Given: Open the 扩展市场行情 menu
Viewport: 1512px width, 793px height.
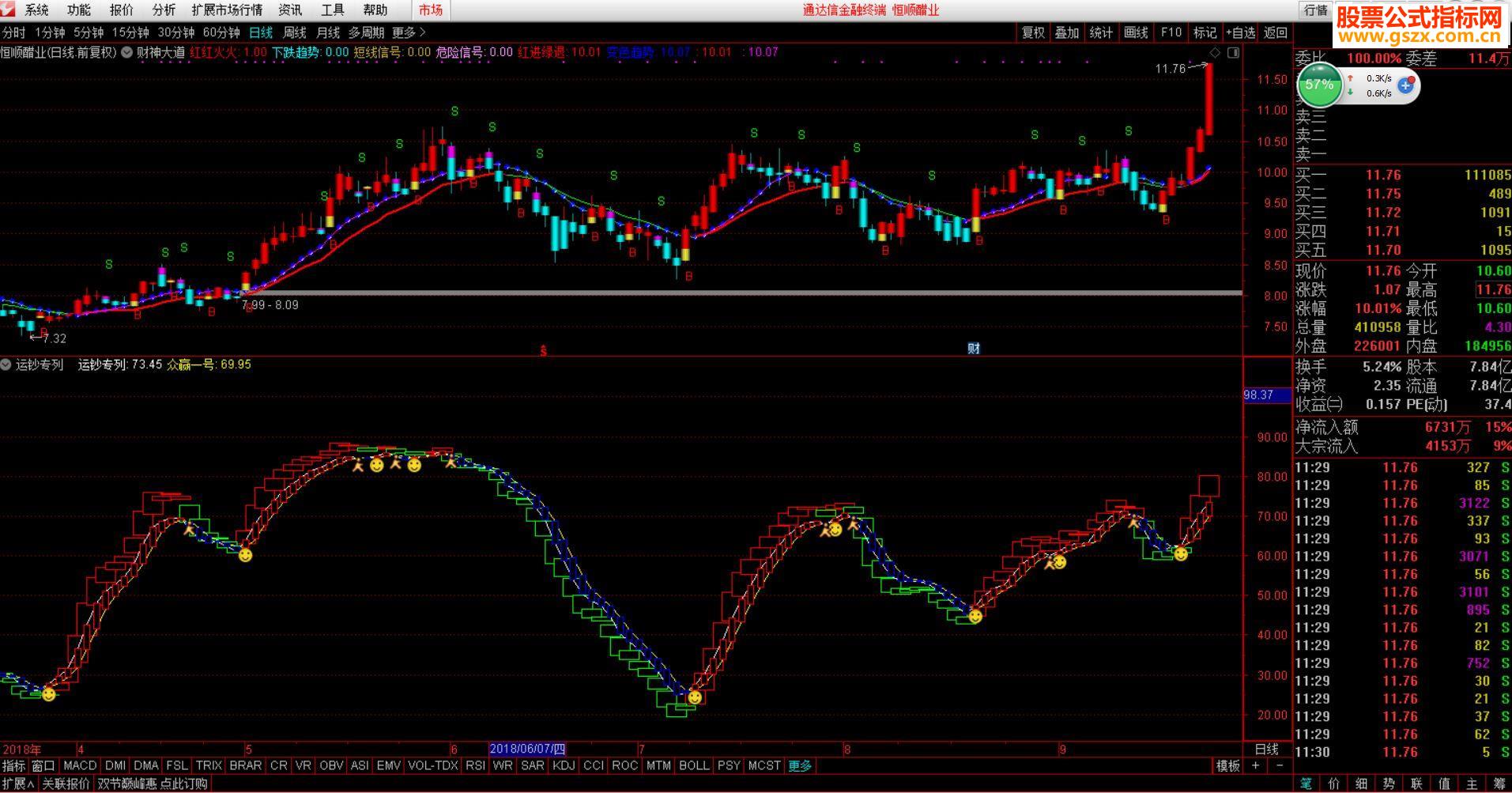Looking at the screenshot, I should (x=227, y=10).
